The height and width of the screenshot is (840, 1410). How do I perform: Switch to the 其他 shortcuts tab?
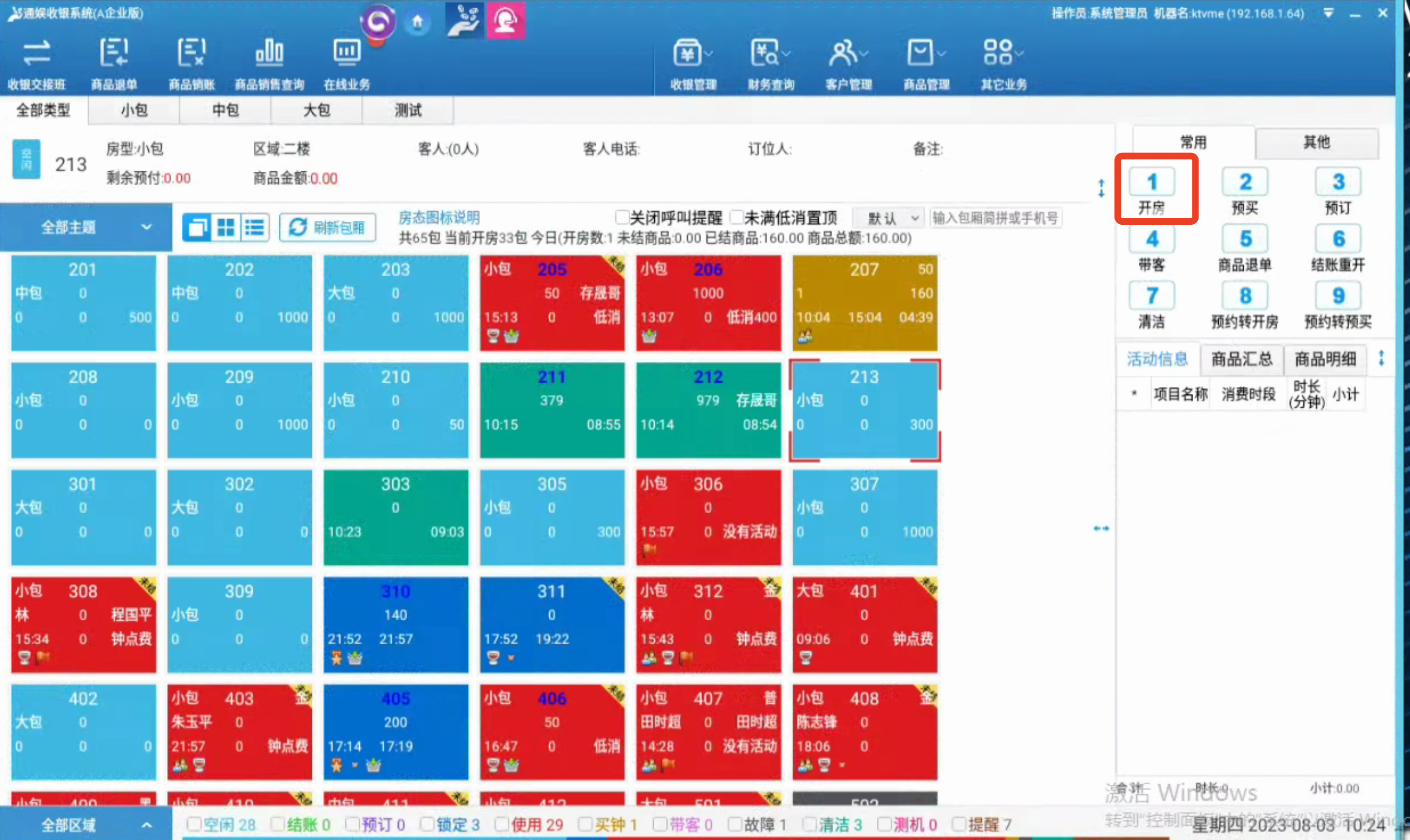(x=1317, y=142)
